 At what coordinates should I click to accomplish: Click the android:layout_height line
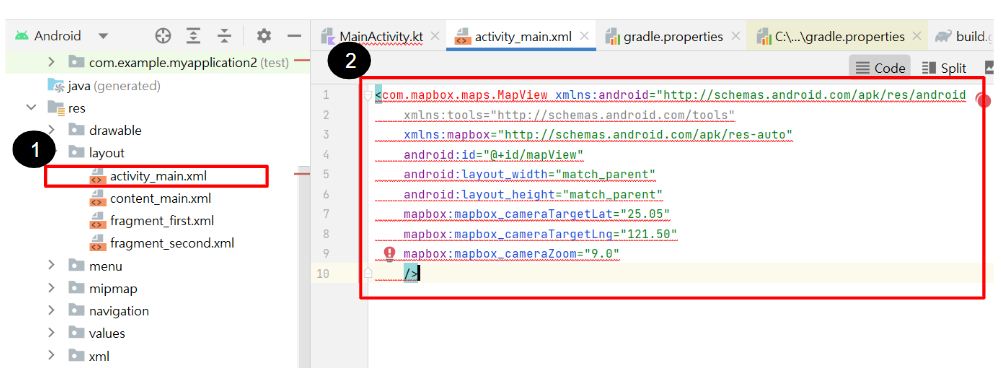pyautogui.click(x=533, y=194)
